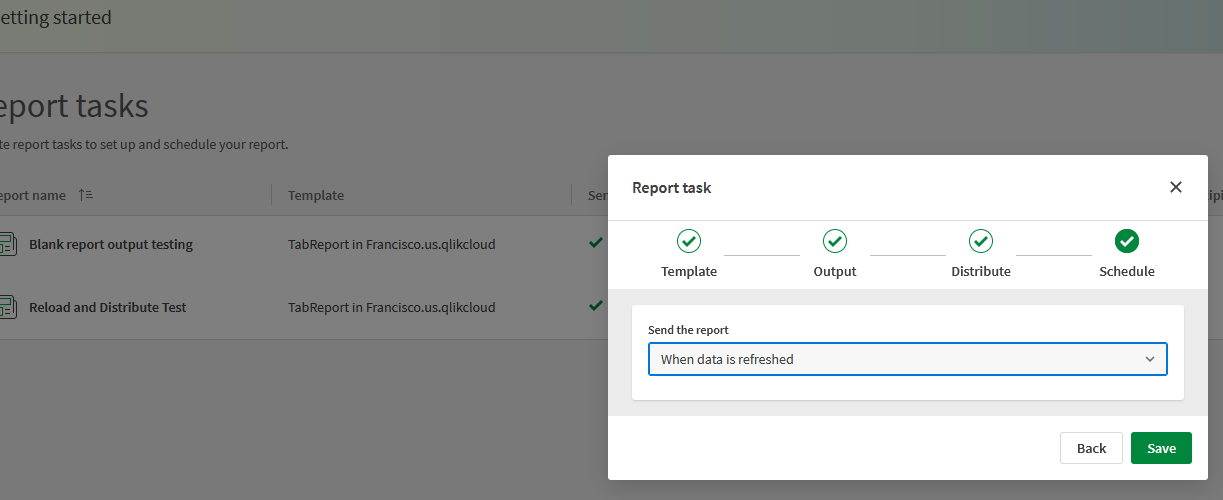Screen dimensions: 1223x500
Task: Click the Schedule step checkmark icon
Action: click(1127, 241)
